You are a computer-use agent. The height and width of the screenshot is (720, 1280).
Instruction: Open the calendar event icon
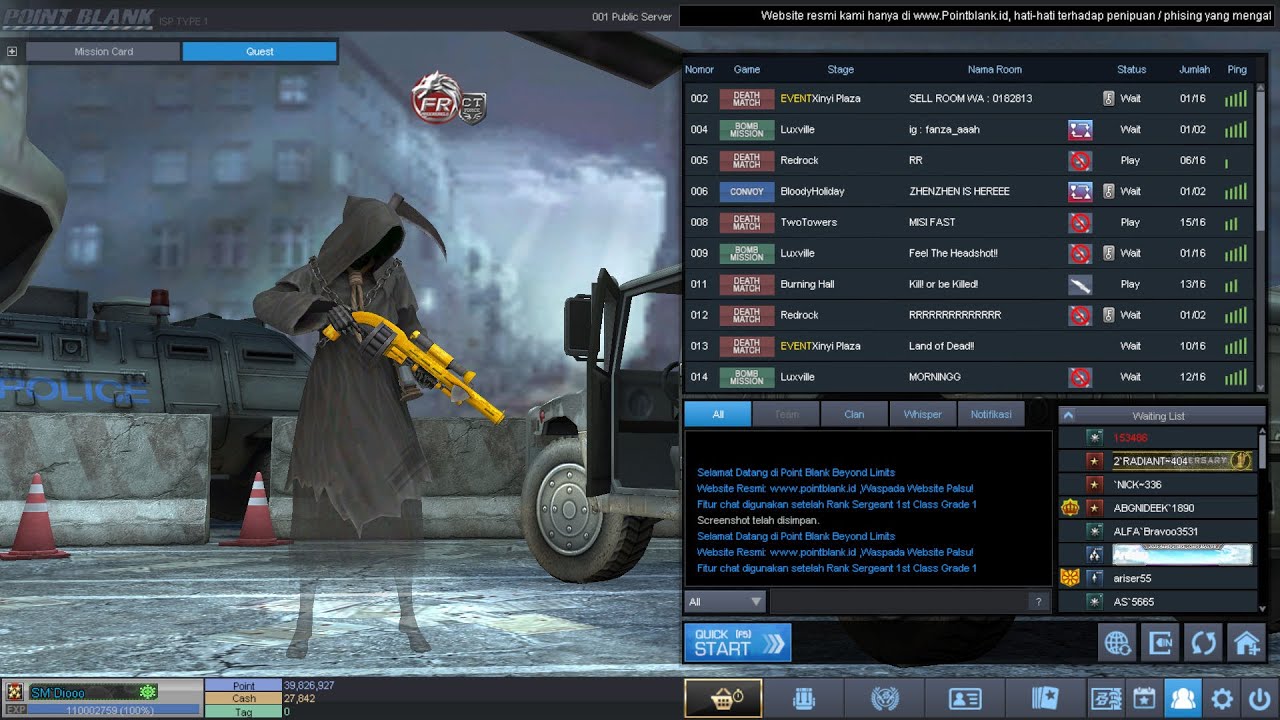tap(1145, 698)
